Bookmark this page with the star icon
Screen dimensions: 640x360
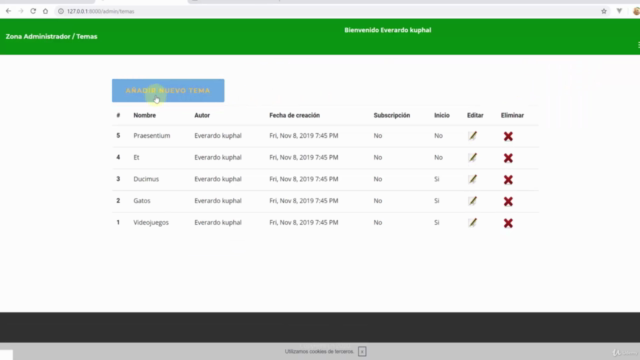click(604, 11)
